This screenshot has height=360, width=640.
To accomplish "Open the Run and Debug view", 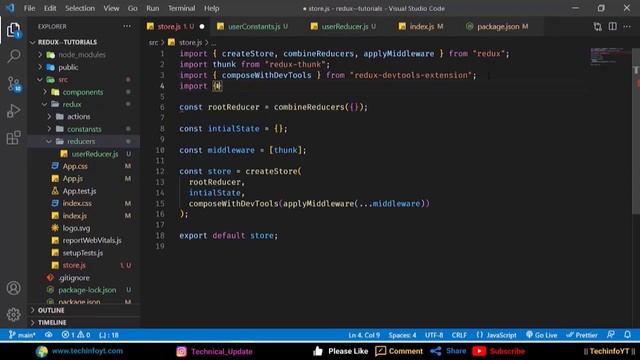I will coord(13,111).
